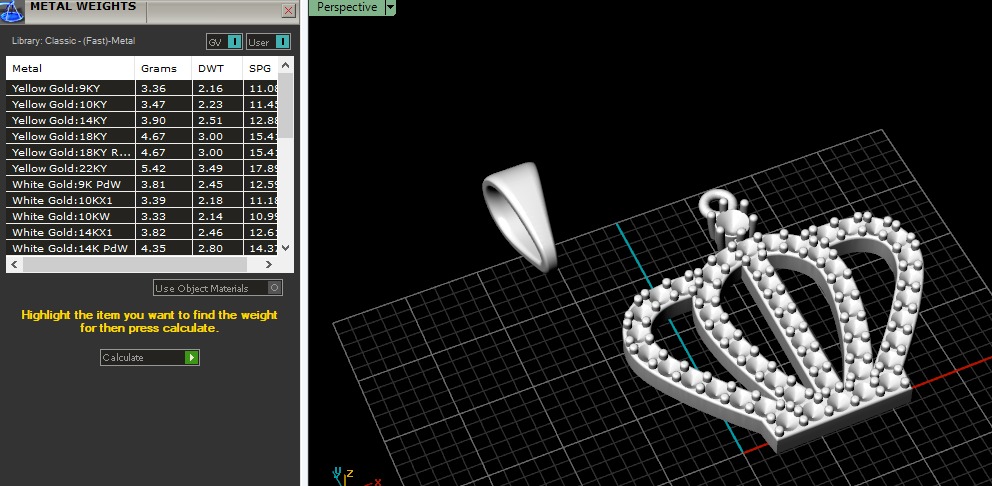Click the Library: Classic - (Fast)-Metal label

click(x=73, y=41)
